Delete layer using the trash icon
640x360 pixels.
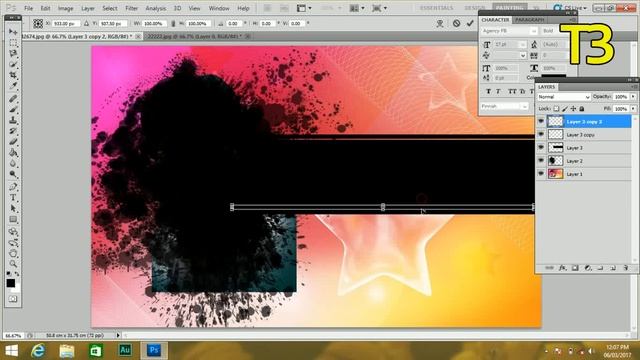[625, 268]
